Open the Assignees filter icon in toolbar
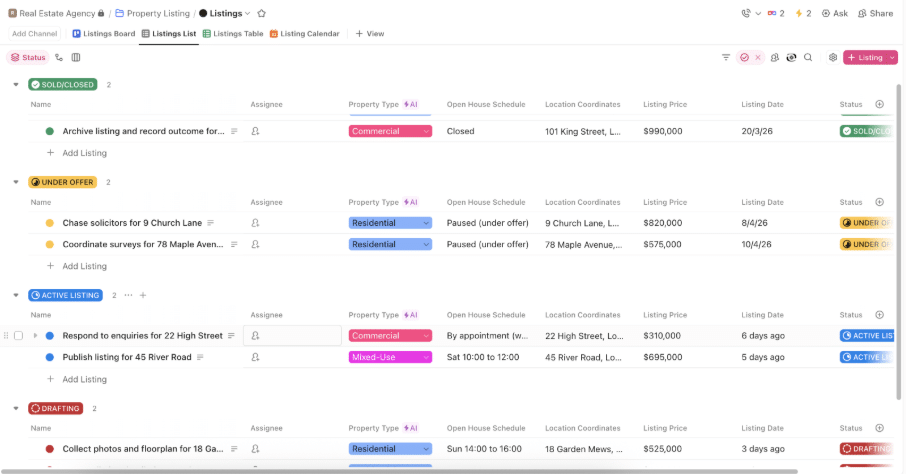The image size is (906, 474). click(774, 57)
